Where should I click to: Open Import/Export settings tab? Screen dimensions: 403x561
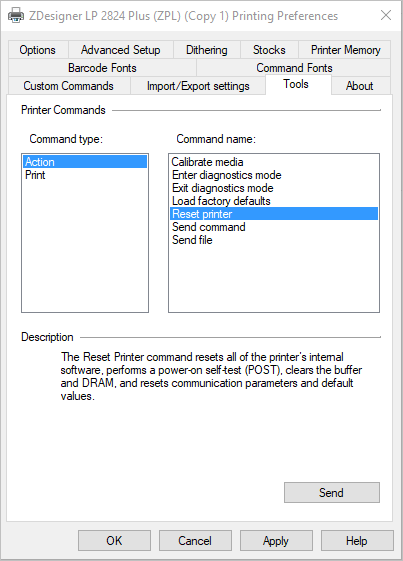198,86
